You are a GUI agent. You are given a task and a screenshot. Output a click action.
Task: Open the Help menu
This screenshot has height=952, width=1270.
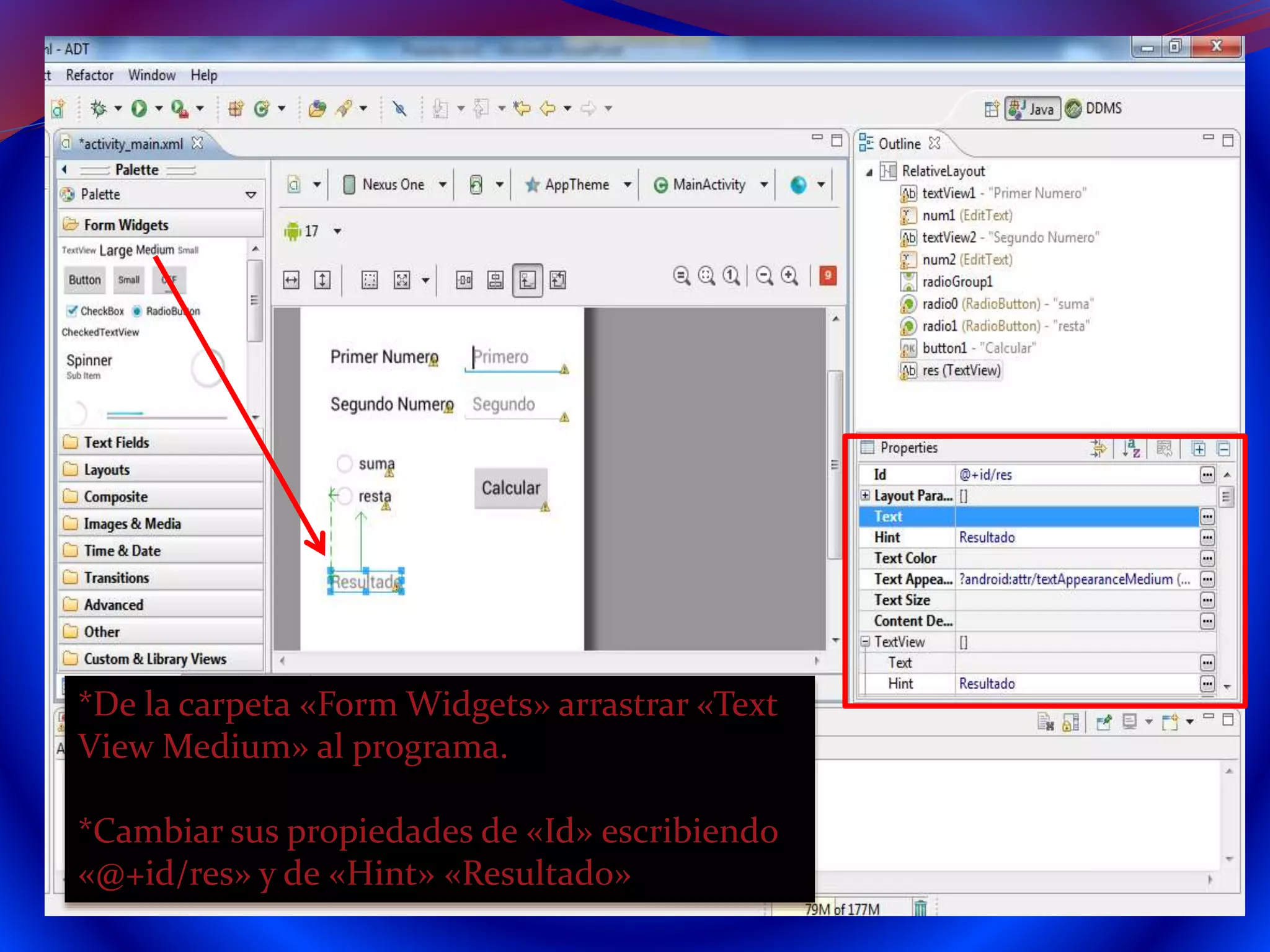(x=204, y=75)
